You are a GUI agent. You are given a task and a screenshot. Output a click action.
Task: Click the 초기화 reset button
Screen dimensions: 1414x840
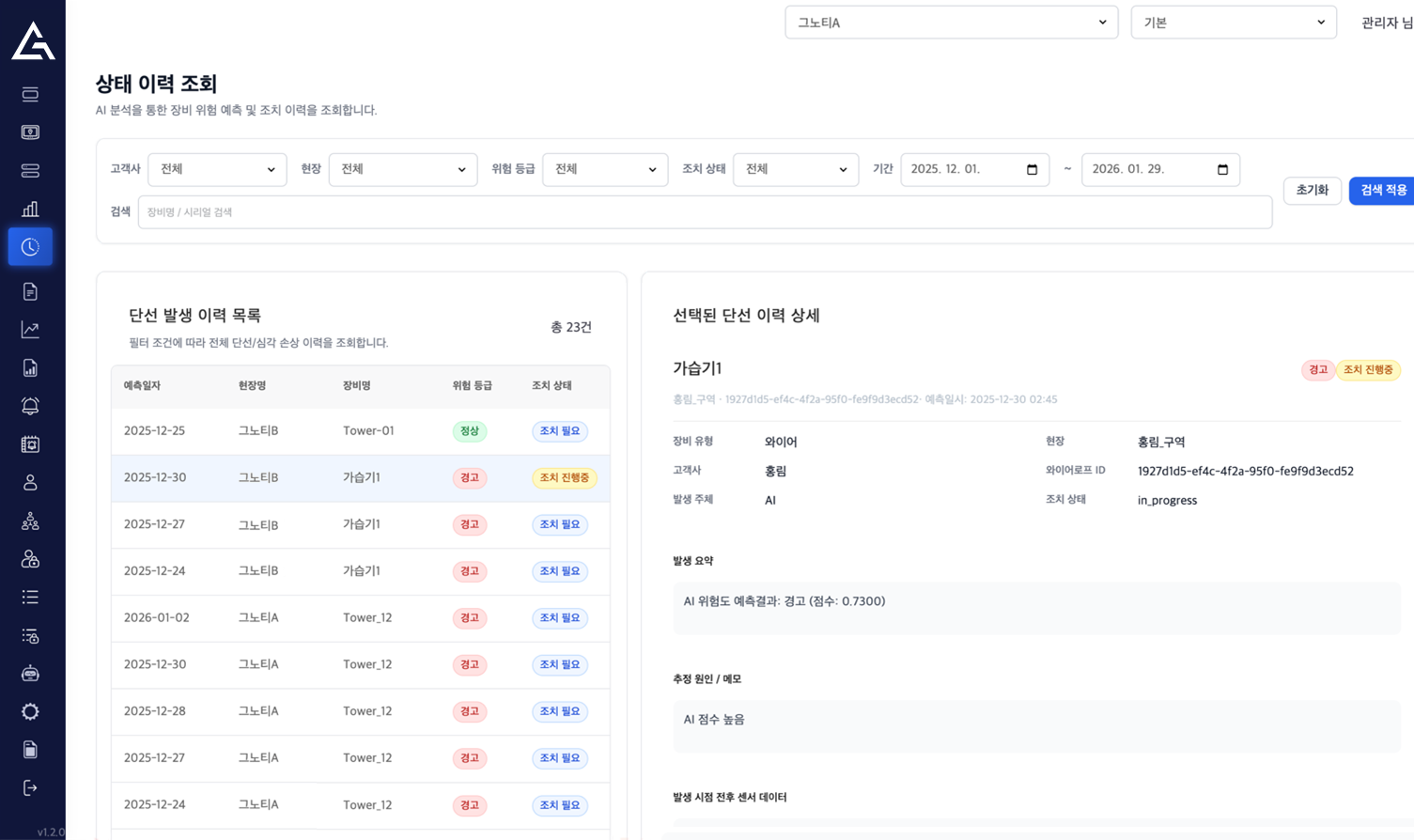(x=1312, y=191)
